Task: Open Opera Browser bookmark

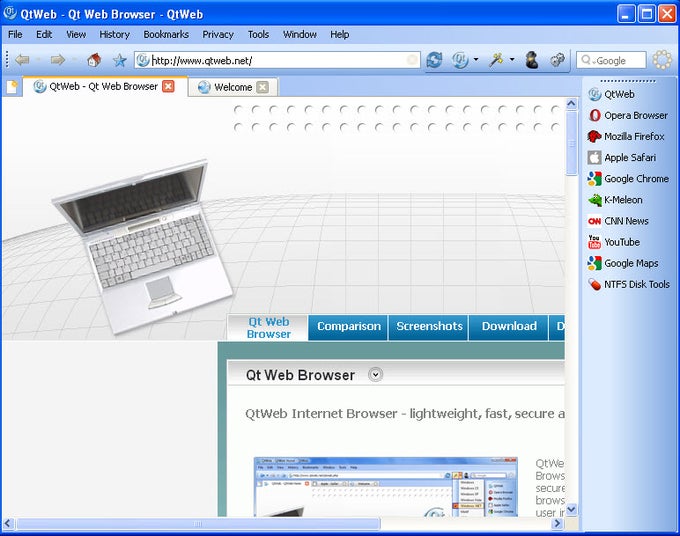Action: tap(628, 115)
